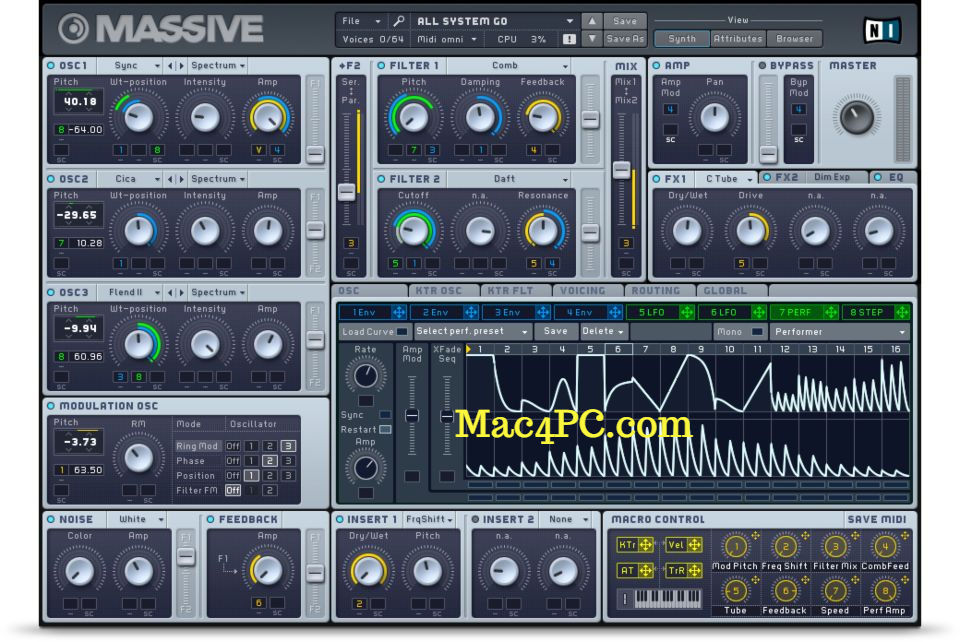This screenshot has height=642, width=960.
Task: Click the TrR macro crosshair handle
Action: (x=694, y=570)
